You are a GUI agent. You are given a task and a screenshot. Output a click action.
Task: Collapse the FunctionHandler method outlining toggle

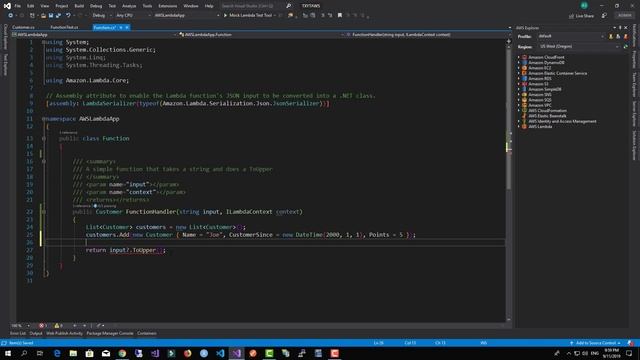click(44, 212)
